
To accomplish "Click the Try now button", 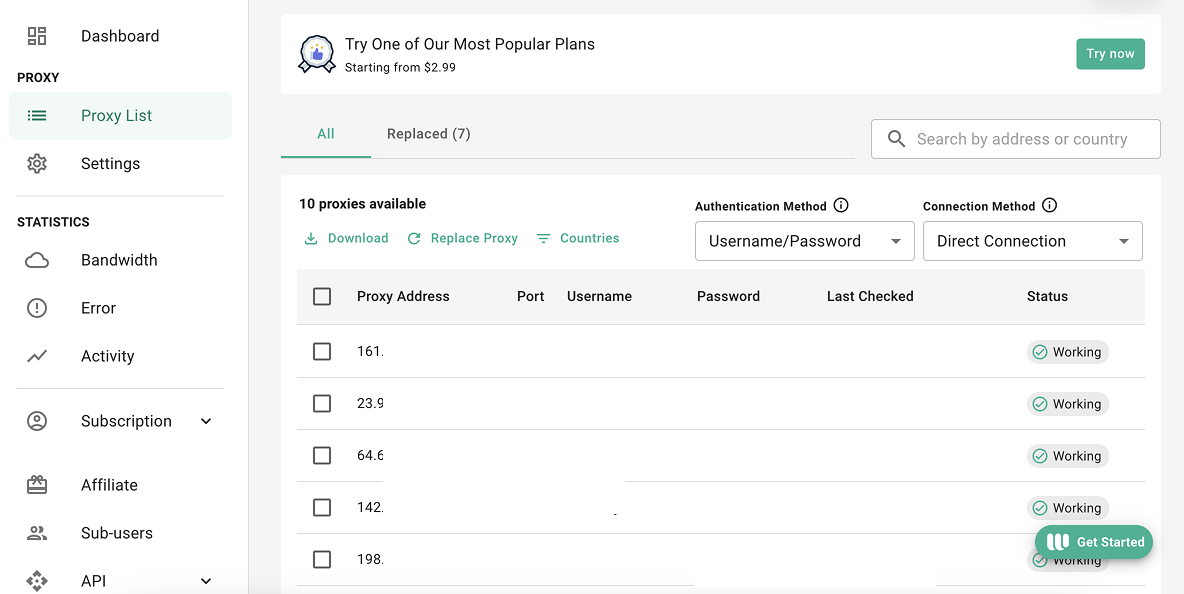I will coord(1110,54).
